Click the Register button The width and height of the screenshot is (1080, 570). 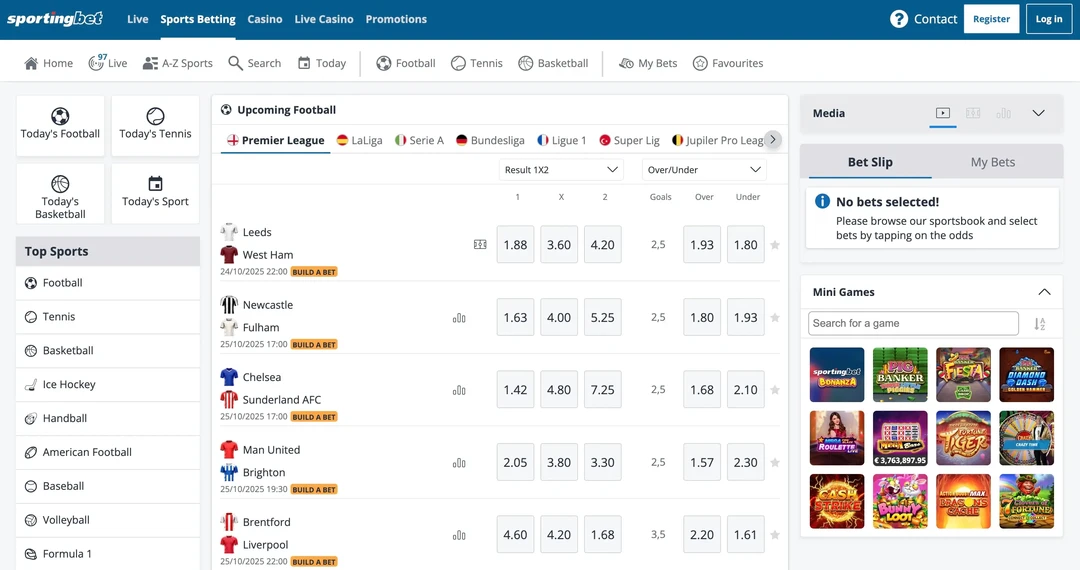(991, 19)
